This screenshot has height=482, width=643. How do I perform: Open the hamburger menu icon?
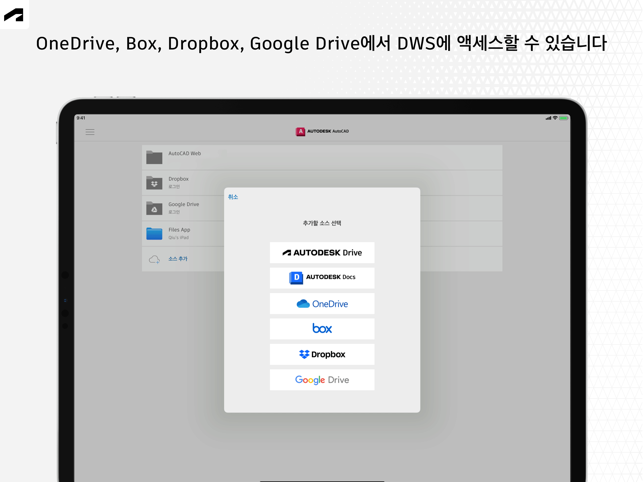coord(90,132)
